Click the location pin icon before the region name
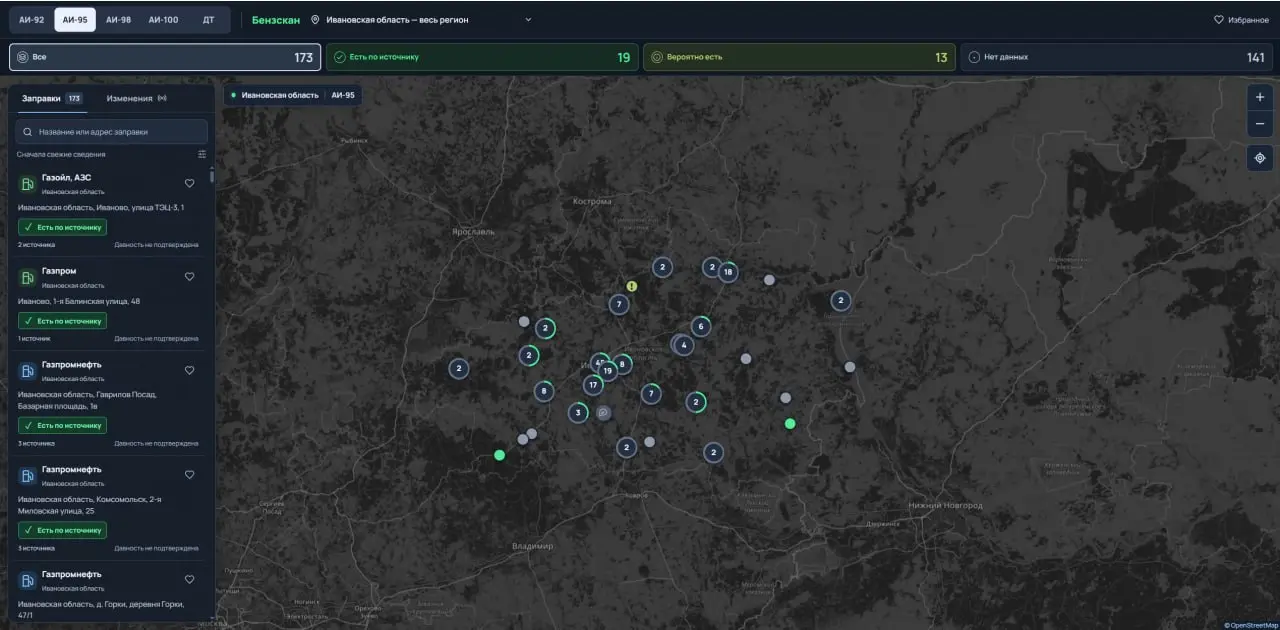This screenshot has width=1280, height=630. pyautogui.click(x=315, y=20)
